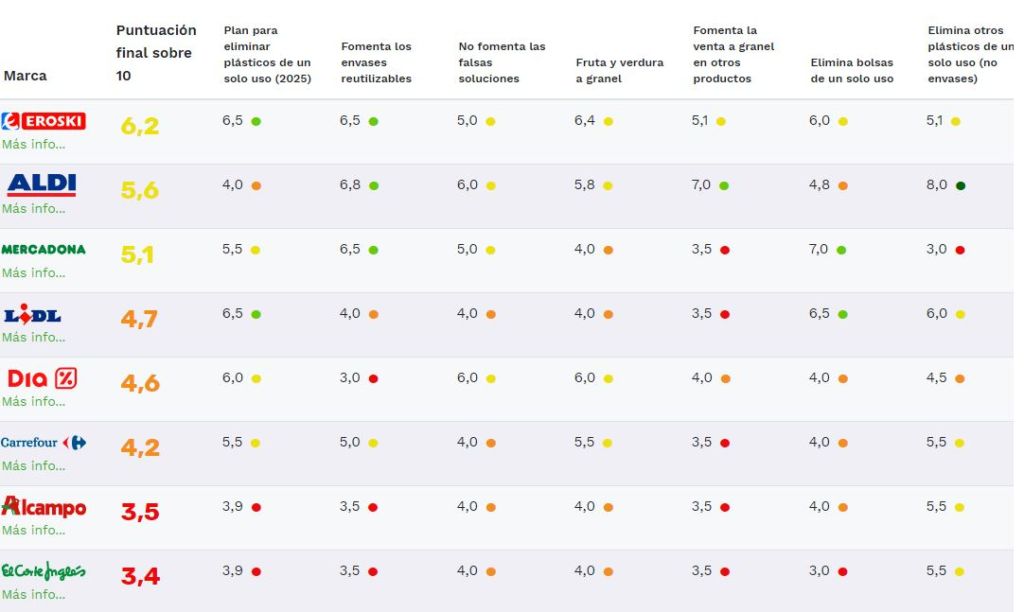
Task: Click Eroski's final score 6,2
Action: click(x=140, y=126)
